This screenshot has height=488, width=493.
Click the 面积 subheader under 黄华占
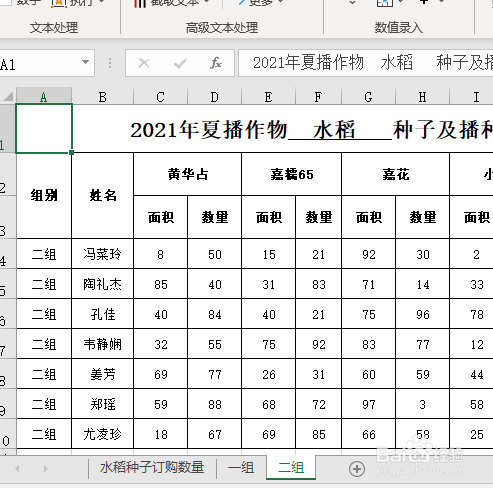tap(160, 217)
